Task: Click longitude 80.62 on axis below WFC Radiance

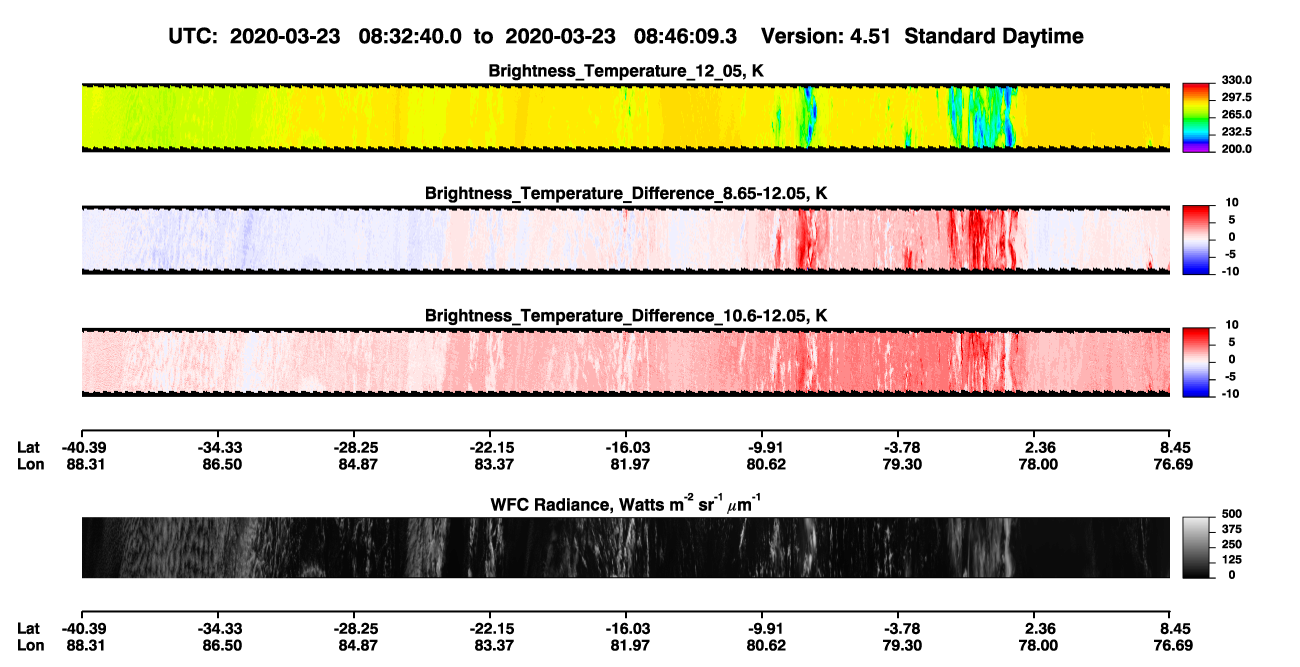Action: 765,644
